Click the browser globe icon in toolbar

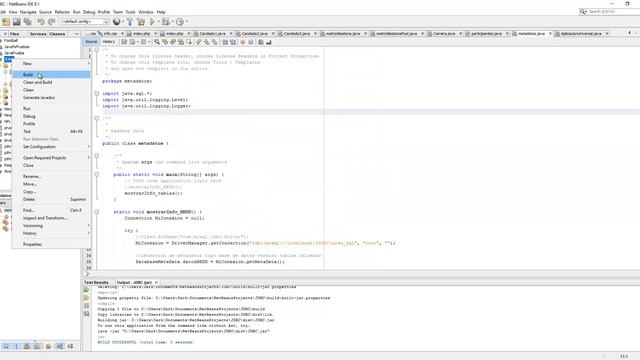pos(117,22)
